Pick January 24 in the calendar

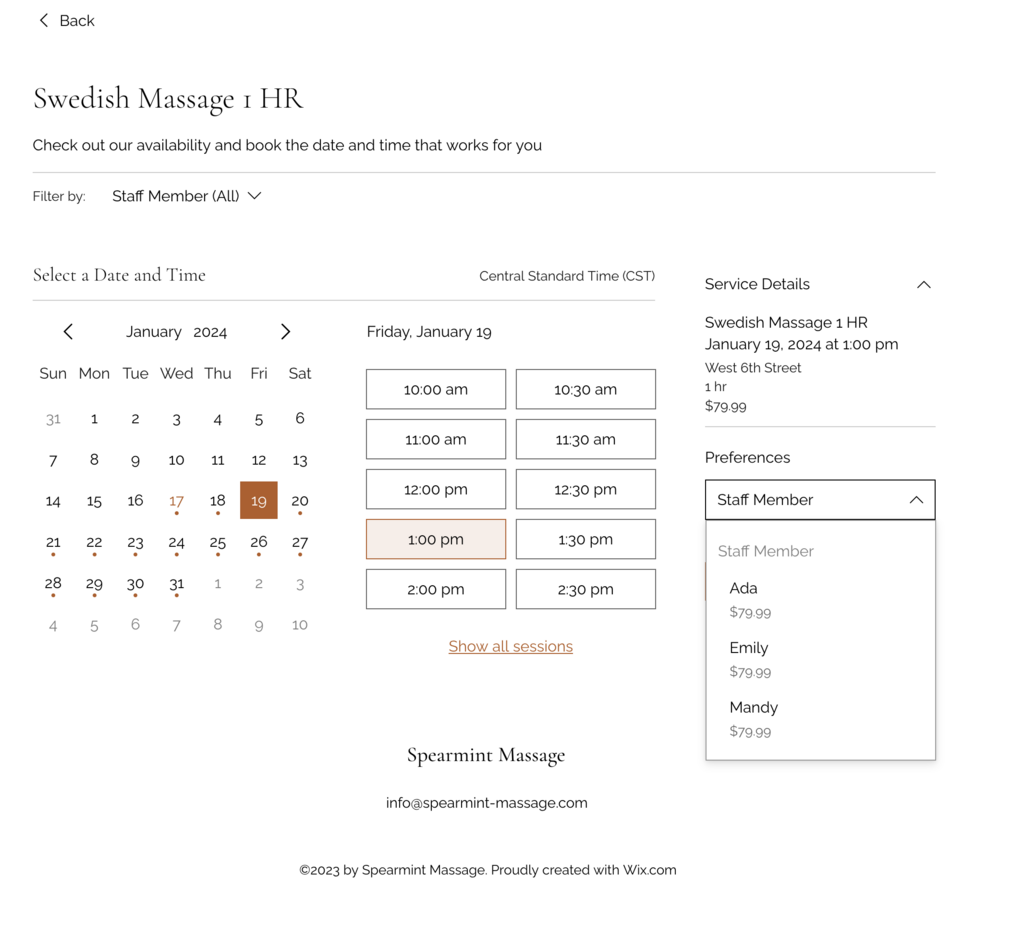click(x=176, y=542)
